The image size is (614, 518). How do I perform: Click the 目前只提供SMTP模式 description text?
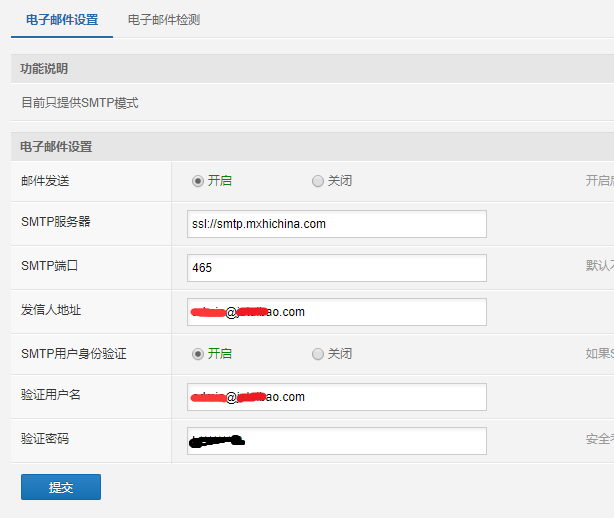tap(80, 103)
